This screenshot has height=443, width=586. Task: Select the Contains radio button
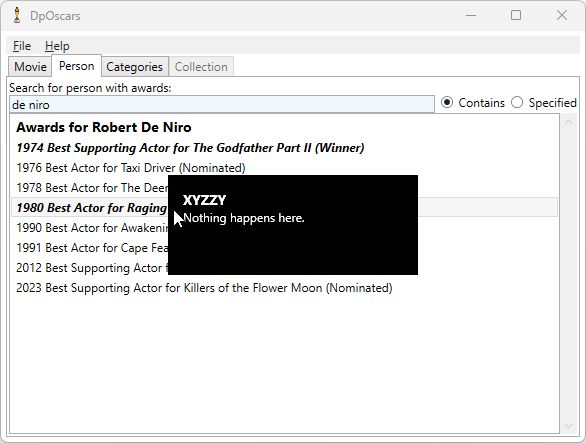tap(473, 102)
